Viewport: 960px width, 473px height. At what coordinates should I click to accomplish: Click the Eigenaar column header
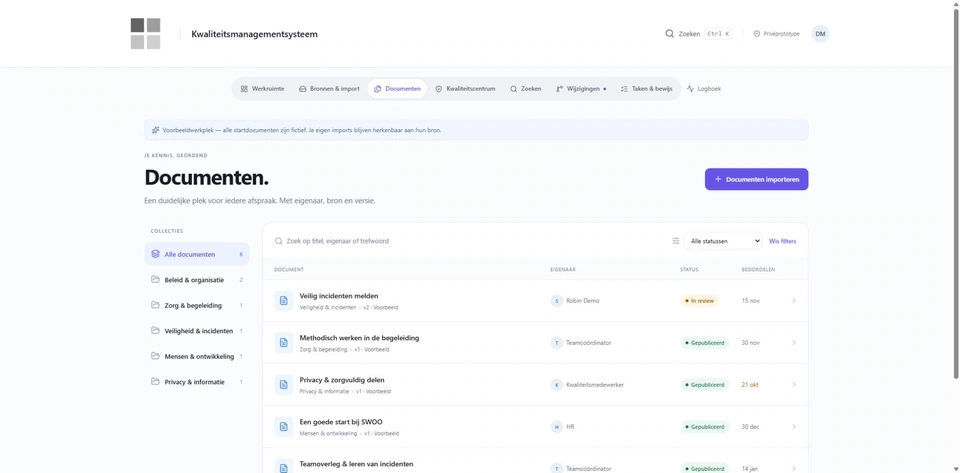[x=563, y=269]
